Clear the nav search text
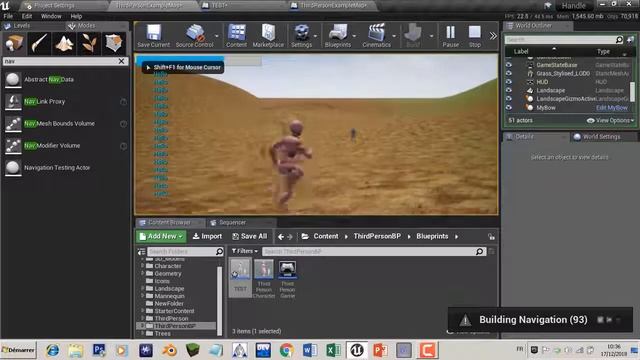 point(121,61)
